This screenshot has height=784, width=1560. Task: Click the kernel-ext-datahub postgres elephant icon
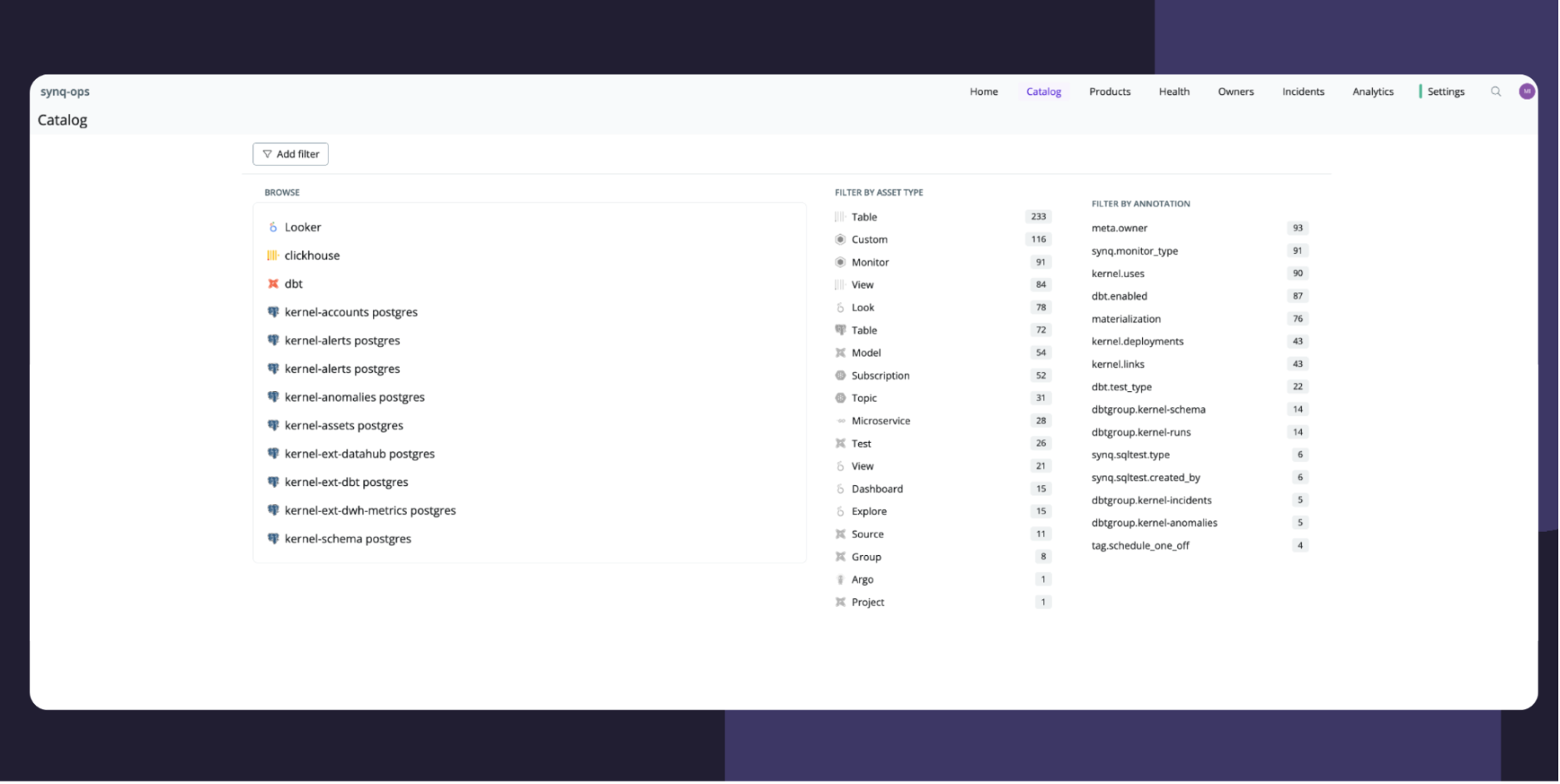click(273, 454)
